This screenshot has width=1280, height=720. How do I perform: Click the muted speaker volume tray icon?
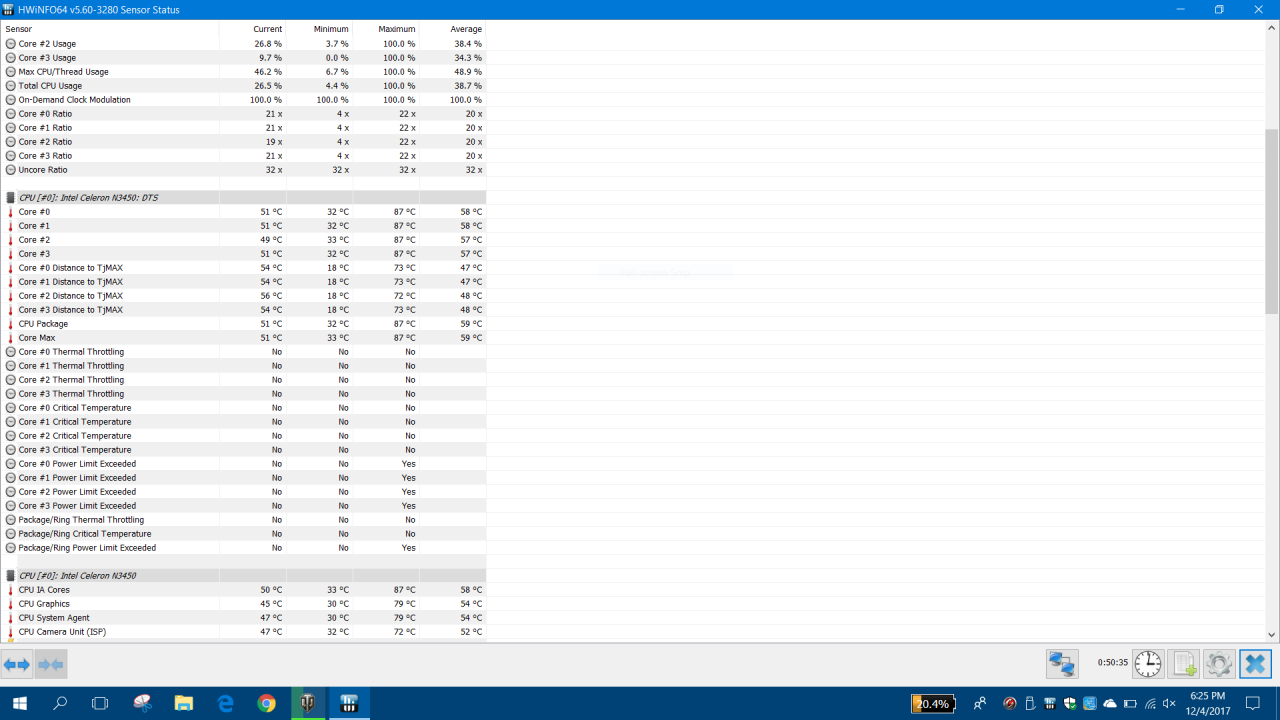point(1170,704)
